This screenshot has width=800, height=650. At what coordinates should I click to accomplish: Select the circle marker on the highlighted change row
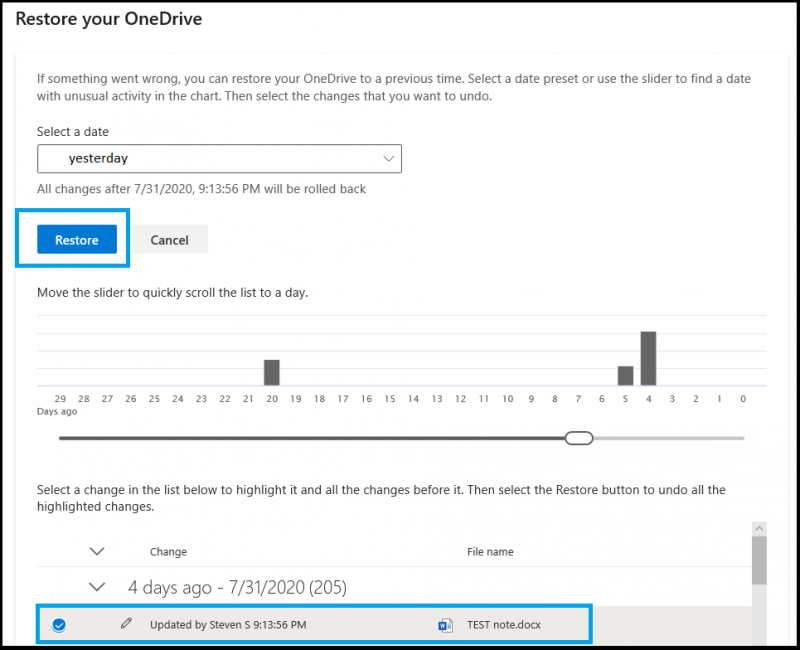(60, 624)
